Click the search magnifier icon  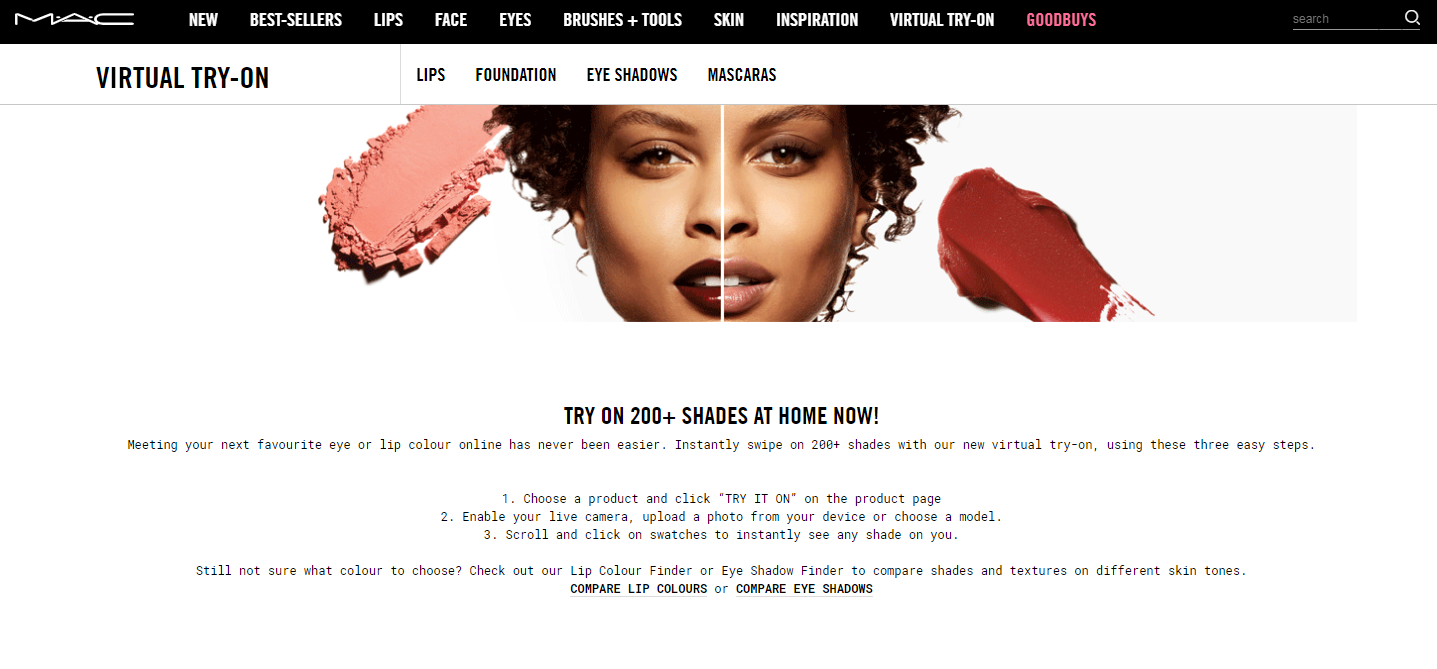point(1412,18)
